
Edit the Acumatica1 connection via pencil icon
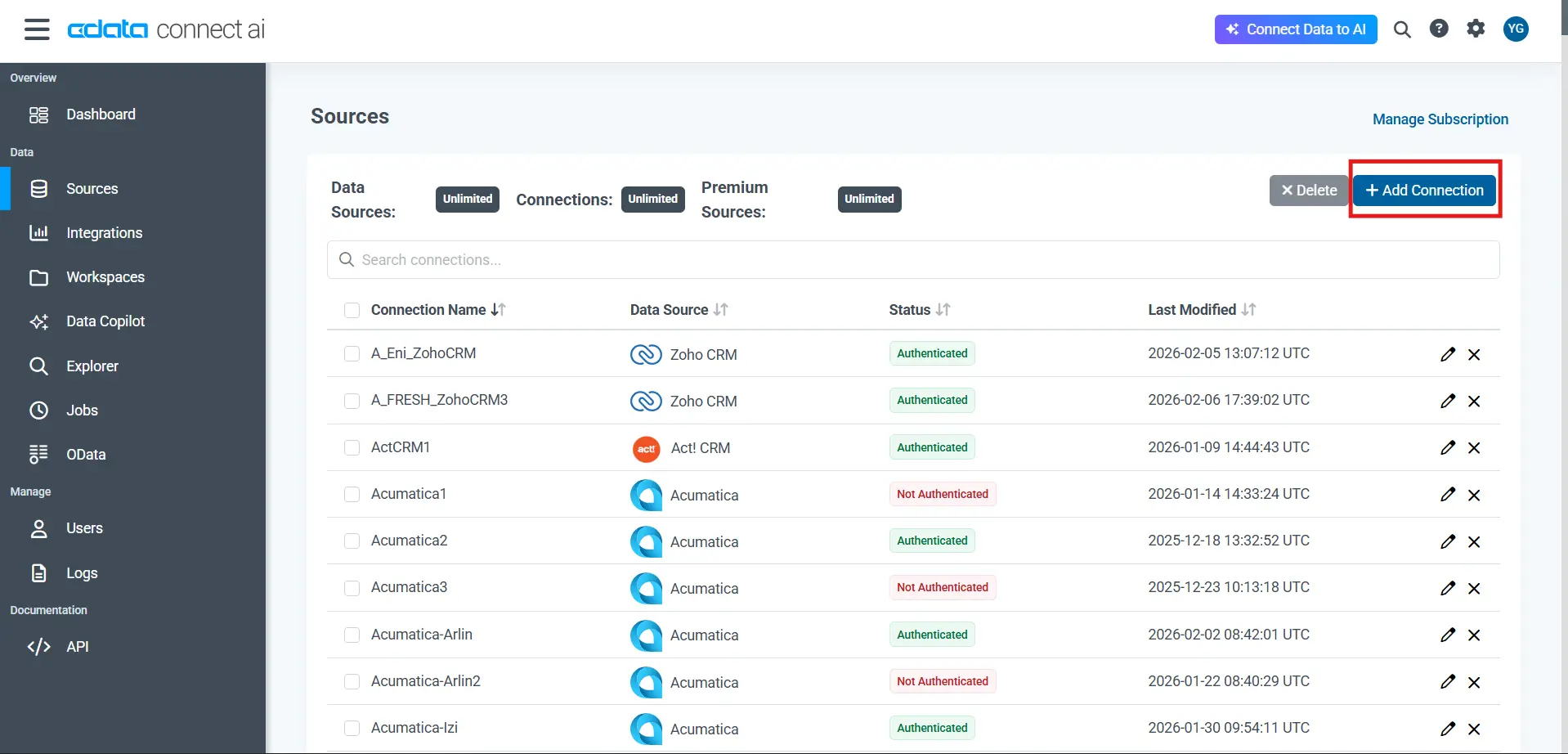point(1447,495)
